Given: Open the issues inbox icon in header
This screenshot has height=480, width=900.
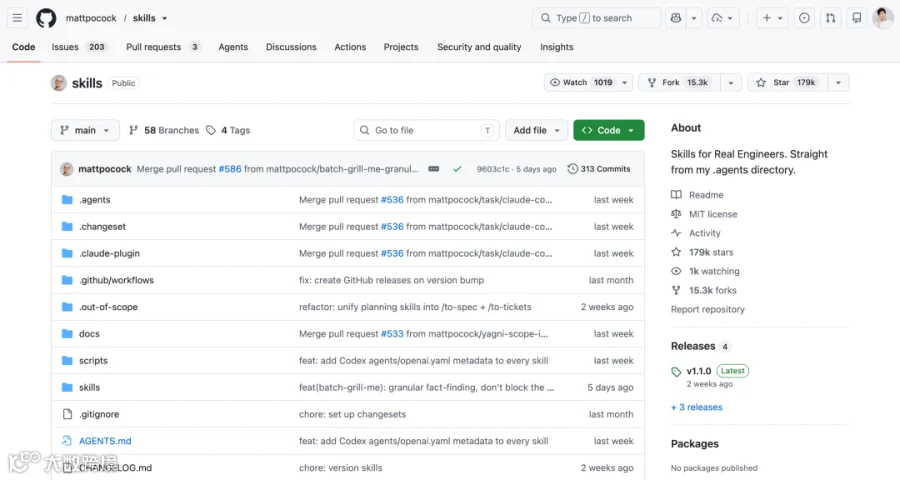Looking at the screenshot, I should 804,18.
